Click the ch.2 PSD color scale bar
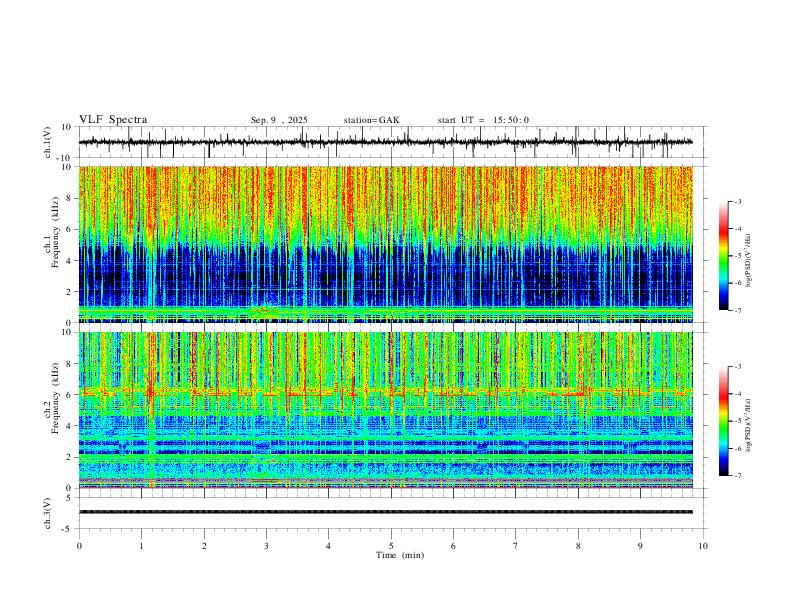792x612 pixels. (723, 421)
